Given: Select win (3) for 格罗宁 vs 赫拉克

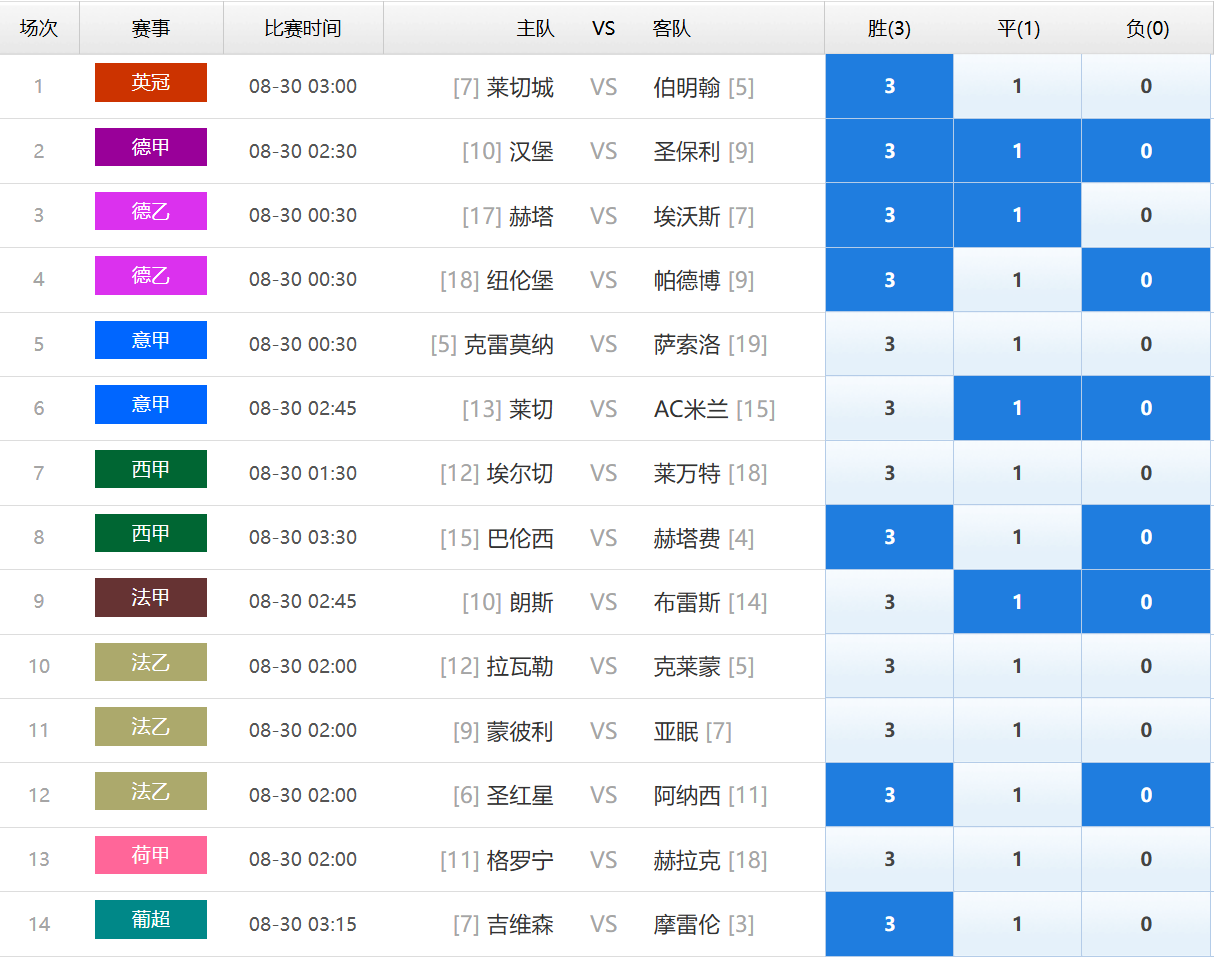Looking at the screenshot, I should point(889,859).
